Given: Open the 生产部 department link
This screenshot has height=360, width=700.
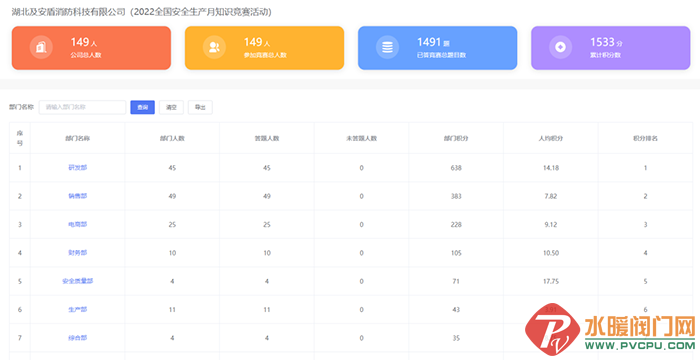Looking at the screenshot, I should 78,310.
